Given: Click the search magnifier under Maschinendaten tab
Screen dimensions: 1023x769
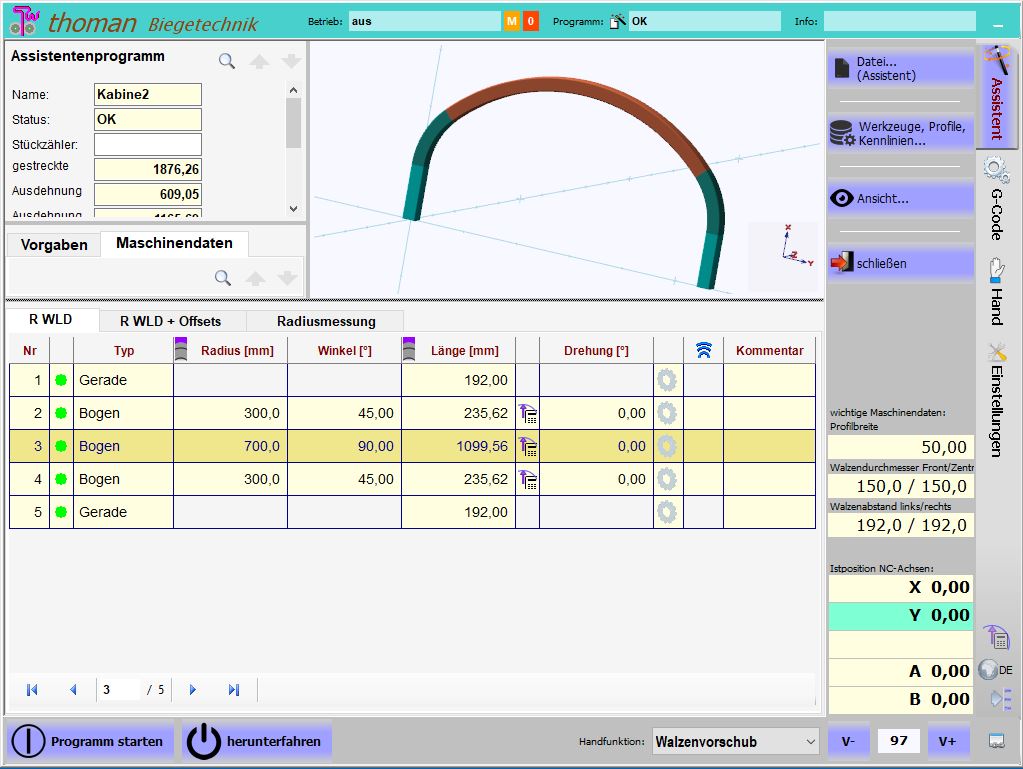Looking at the screenshot, I should (223, 277).
